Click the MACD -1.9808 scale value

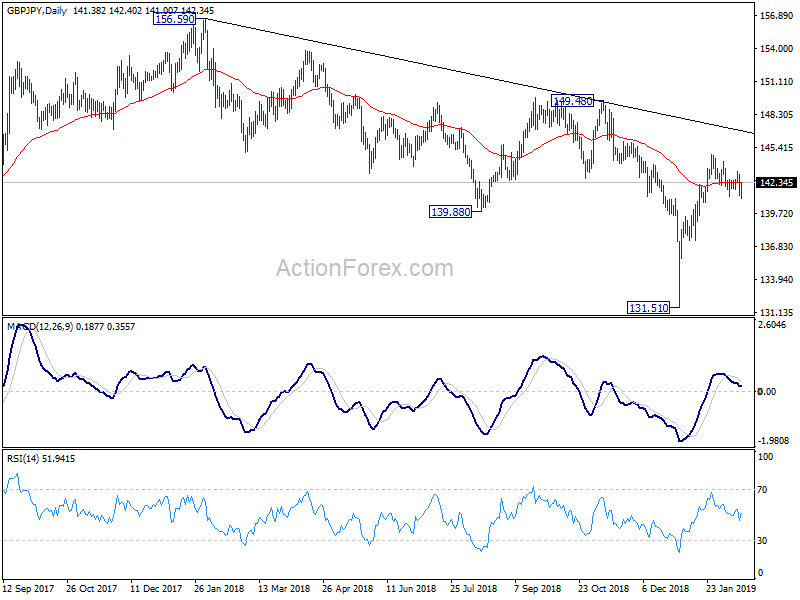pos(772,440)
